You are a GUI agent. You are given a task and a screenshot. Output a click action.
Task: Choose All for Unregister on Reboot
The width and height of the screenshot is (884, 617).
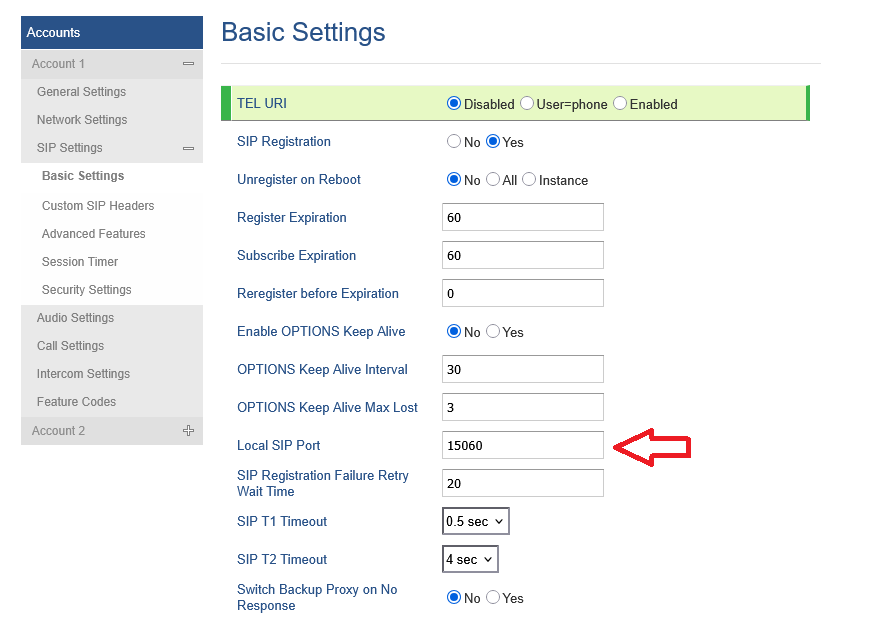click(493, 180)
